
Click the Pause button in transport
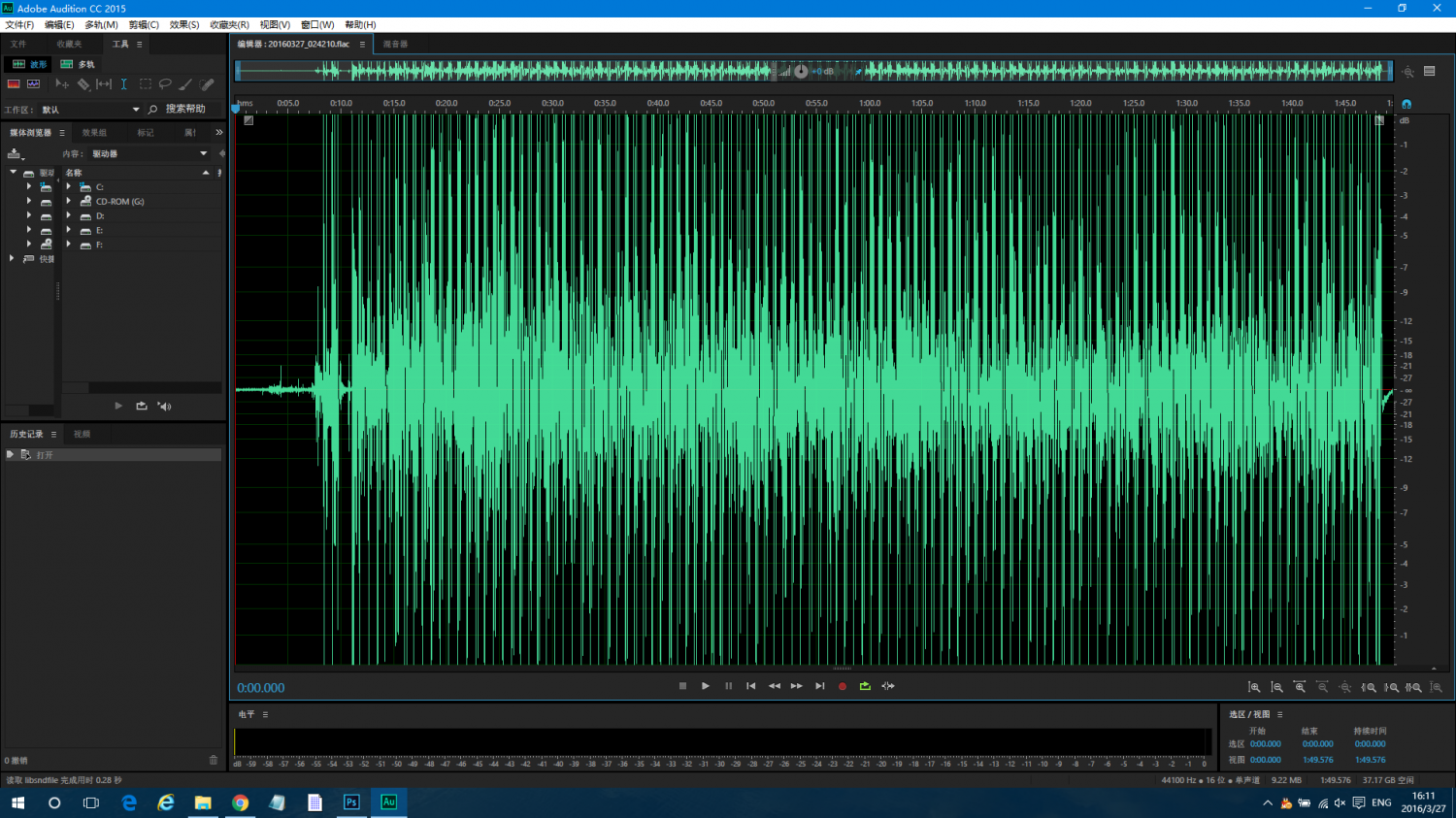(x=728, y=686)
